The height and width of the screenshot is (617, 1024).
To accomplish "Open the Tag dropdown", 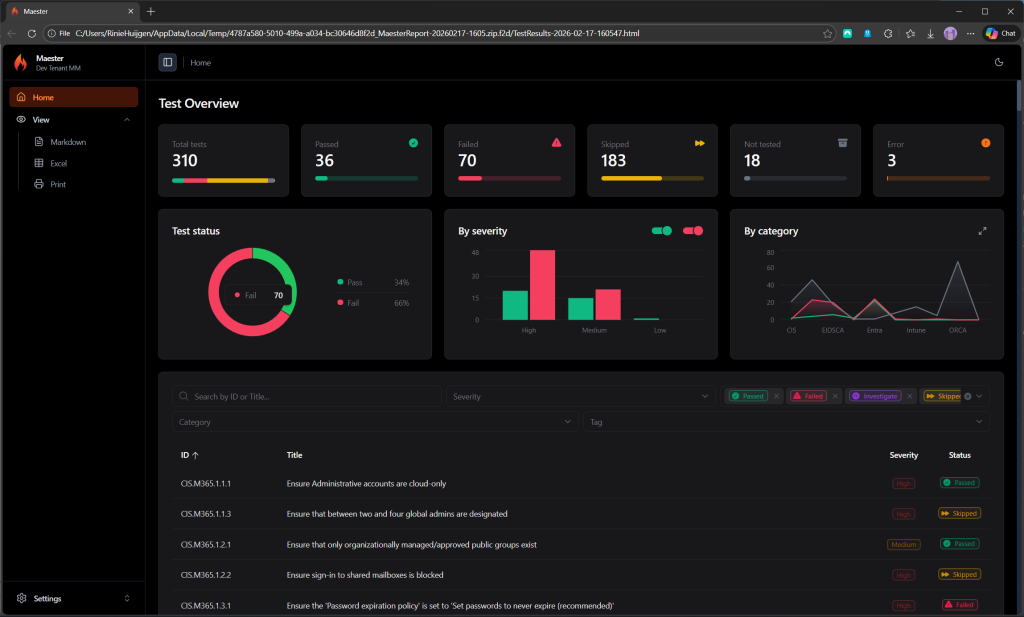I will click(x=786, y=422).
